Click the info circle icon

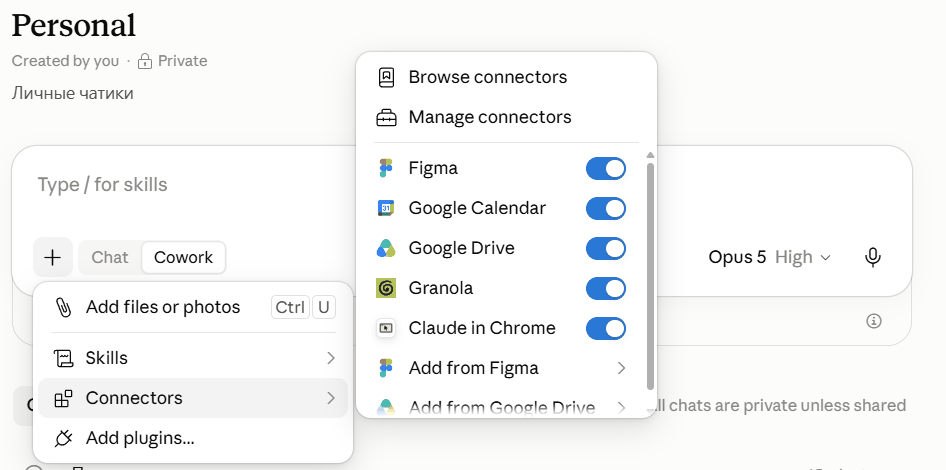click(874, 321)
